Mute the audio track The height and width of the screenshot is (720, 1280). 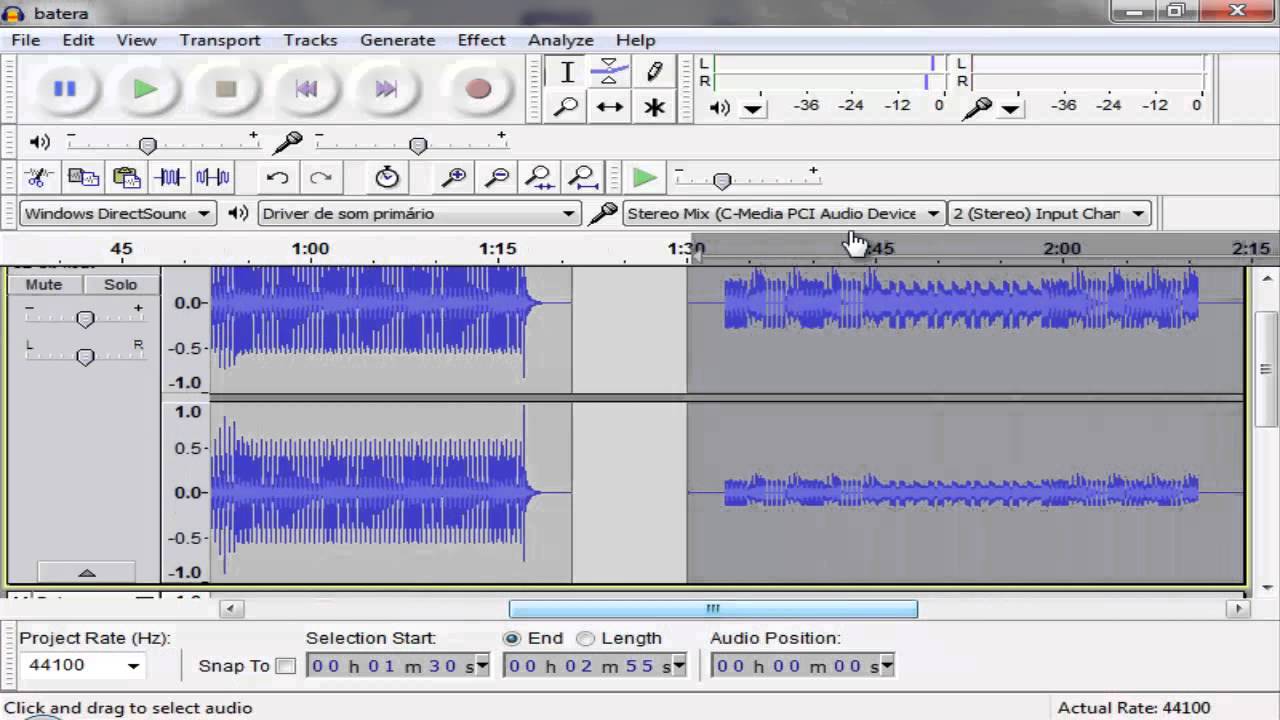[43, 284]
